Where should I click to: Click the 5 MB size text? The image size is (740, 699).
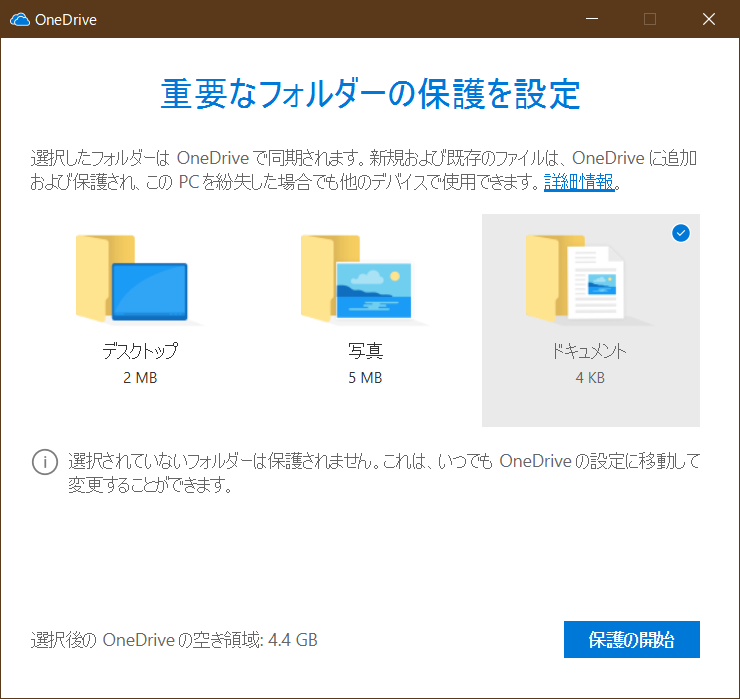pos(365,378)
